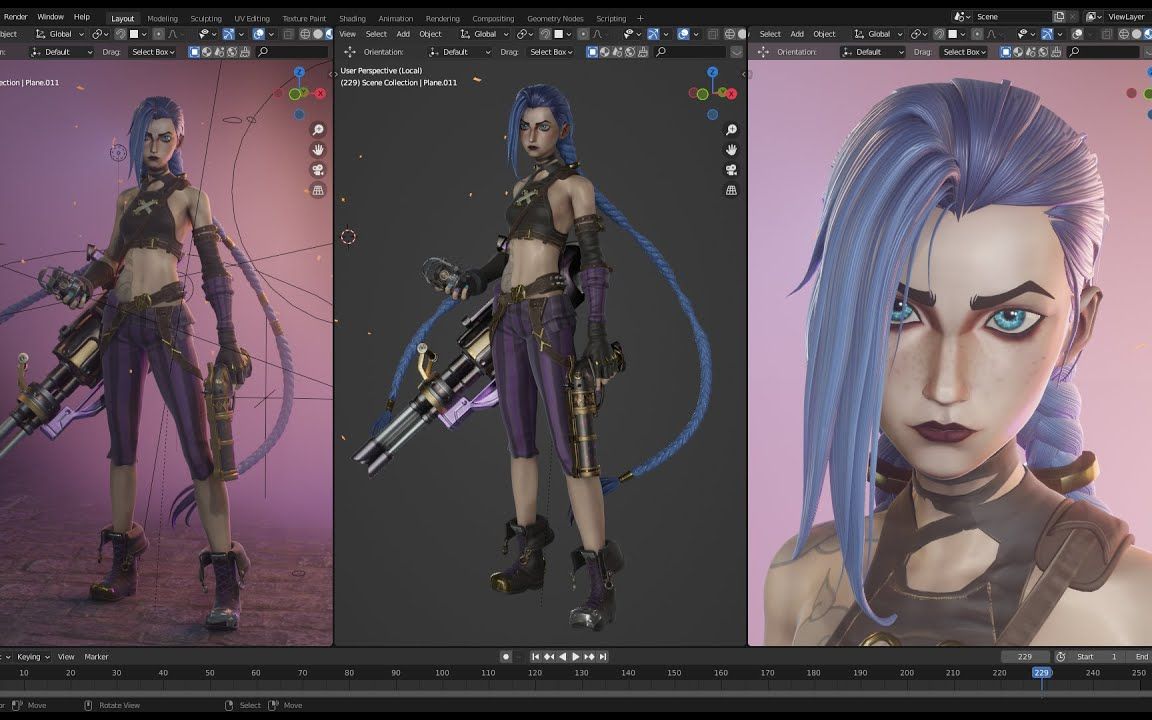This screenshot has height=720, width=1152.
Task: Open Drag Select Box dropdown in right viewport
Action: coord(964,52)
